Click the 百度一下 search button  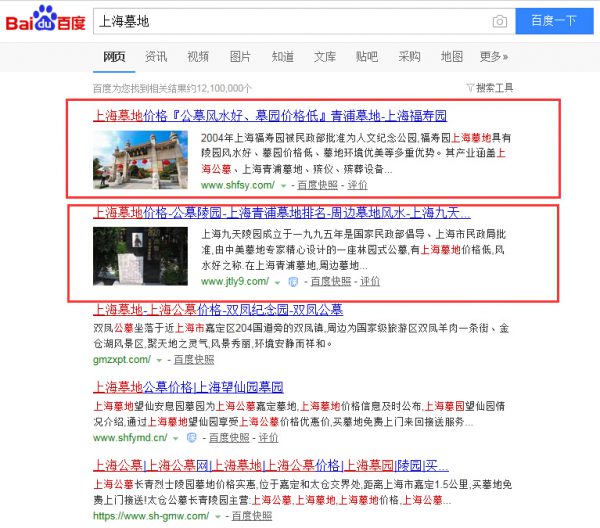tap(554, 21)
